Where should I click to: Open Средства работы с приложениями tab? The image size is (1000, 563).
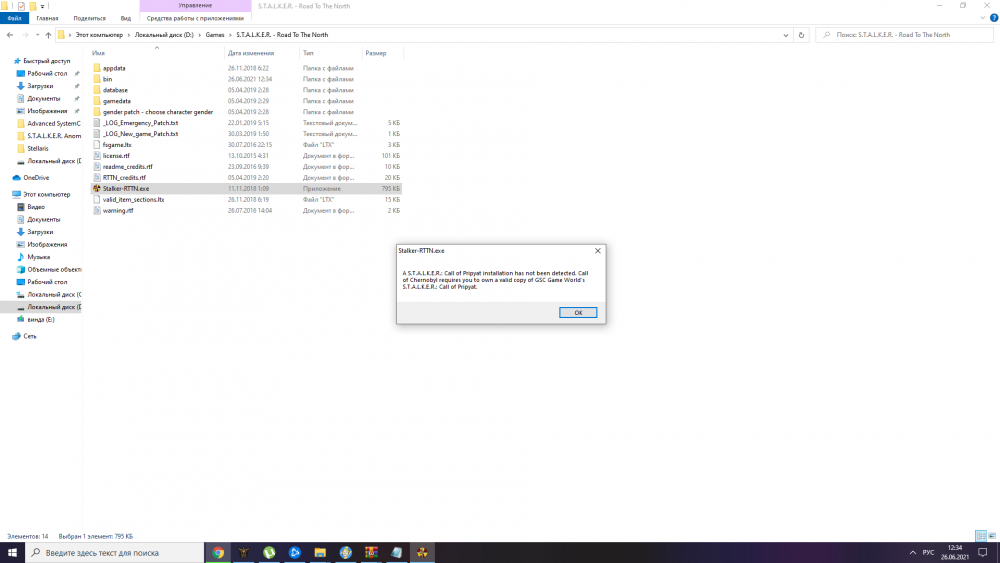click(195, 18)
